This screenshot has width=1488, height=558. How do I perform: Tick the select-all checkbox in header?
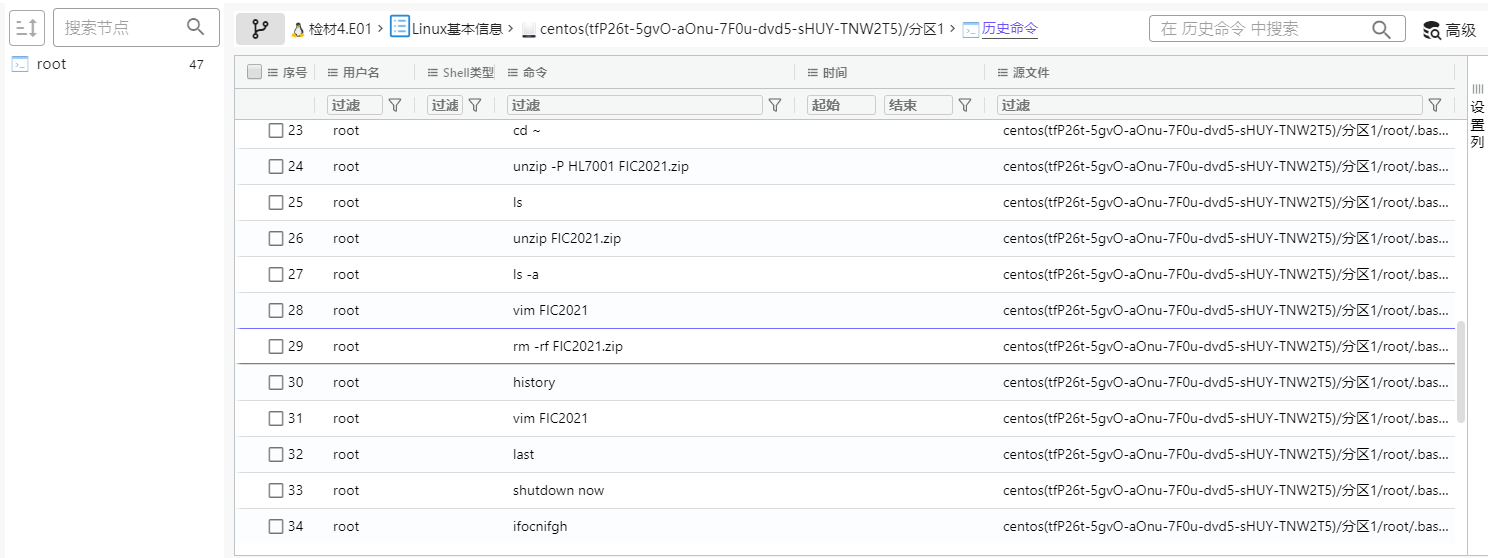254,72
